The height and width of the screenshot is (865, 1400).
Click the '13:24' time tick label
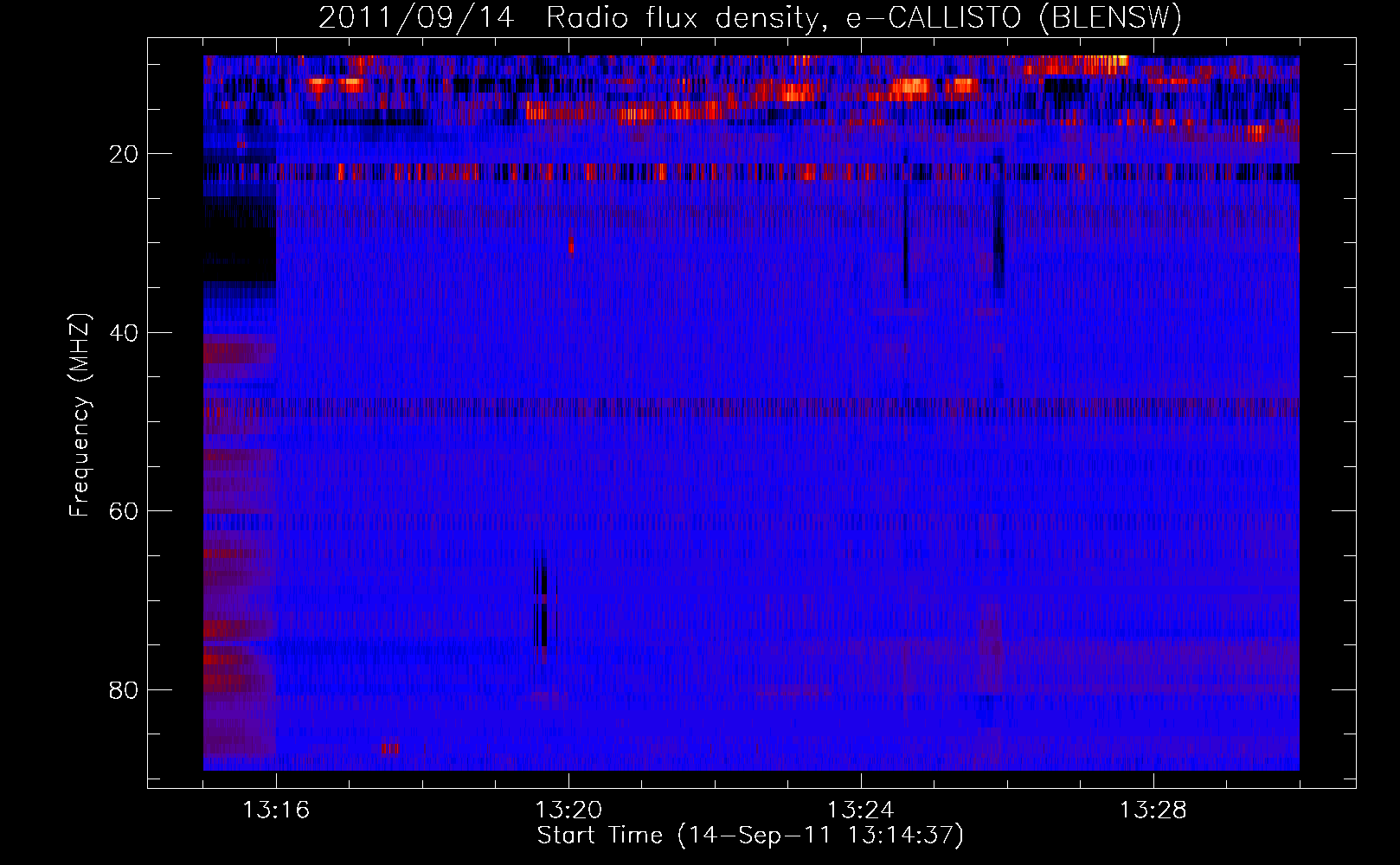(861, 810)
